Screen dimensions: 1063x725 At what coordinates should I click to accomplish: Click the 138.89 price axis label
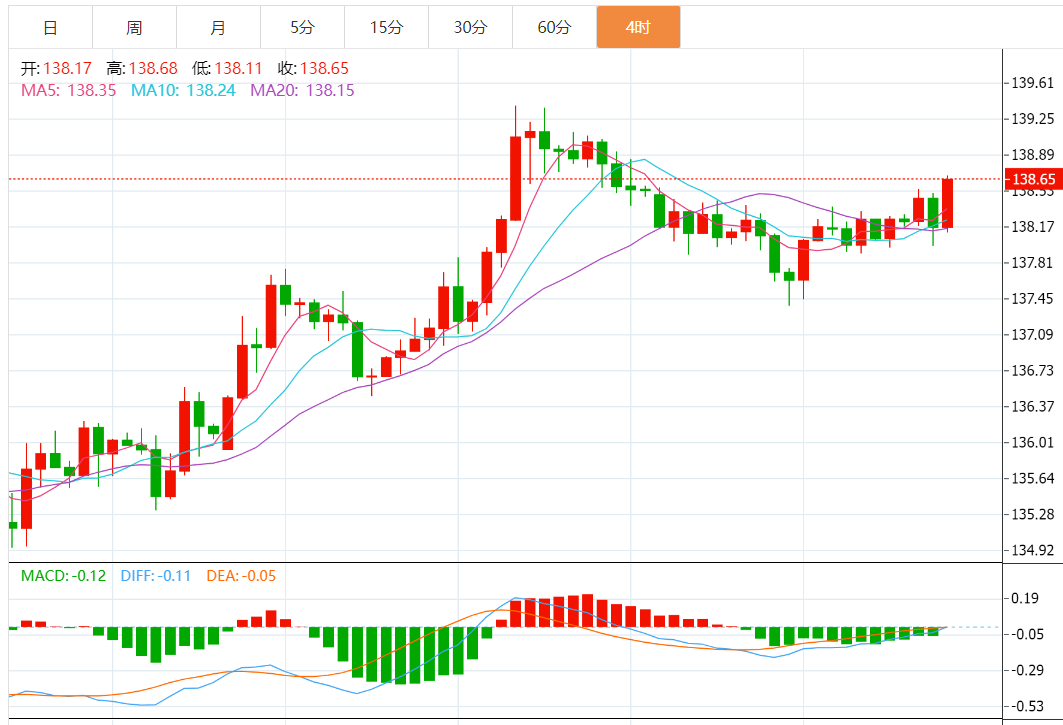point(1032,155)
